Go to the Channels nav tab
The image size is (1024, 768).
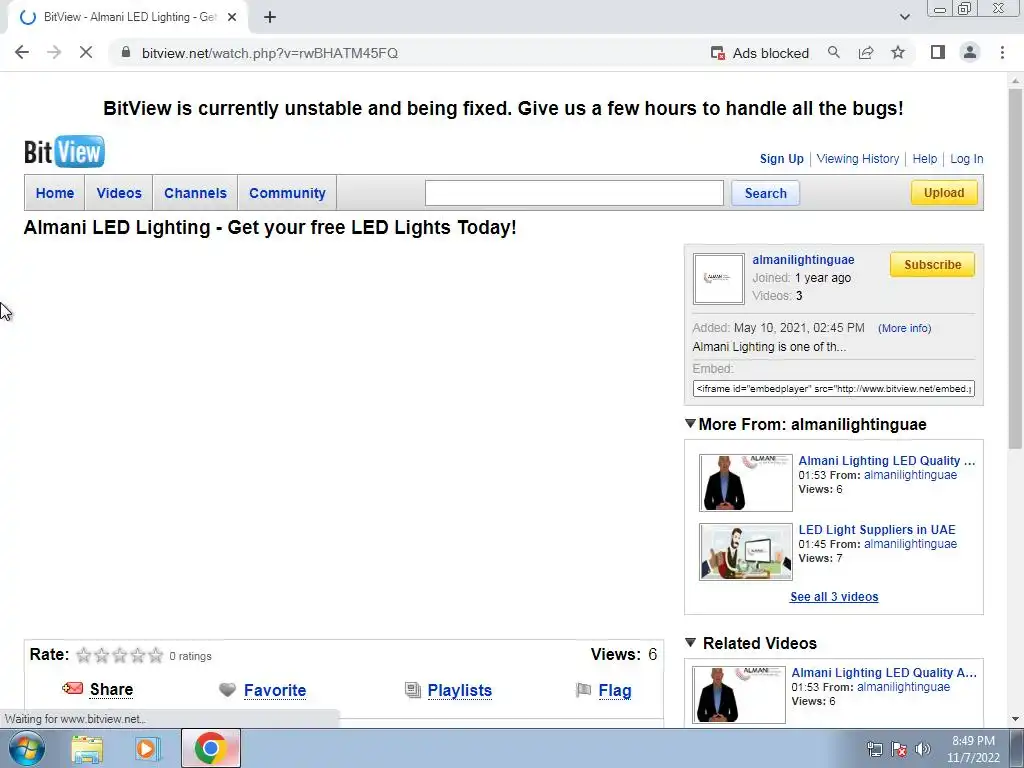coord(195,193)
